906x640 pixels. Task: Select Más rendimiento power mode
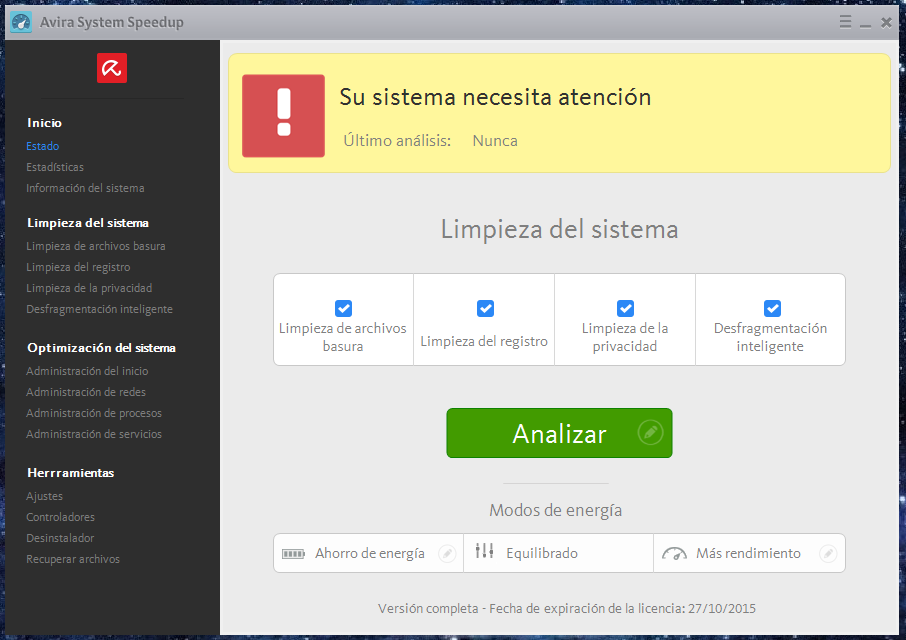tap(749, 553)
